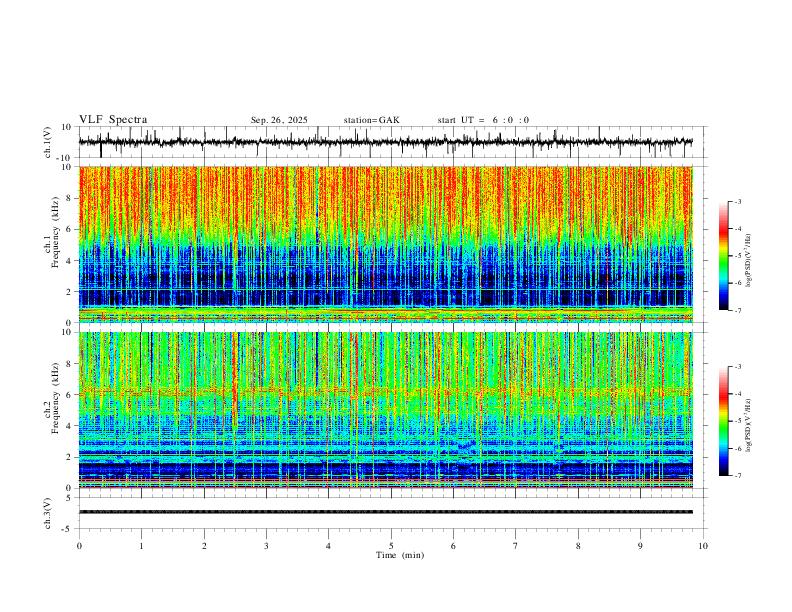This screenshot has height=612, width=792.
Task: Click time axis tick label '0'
Action: point(79,546)
